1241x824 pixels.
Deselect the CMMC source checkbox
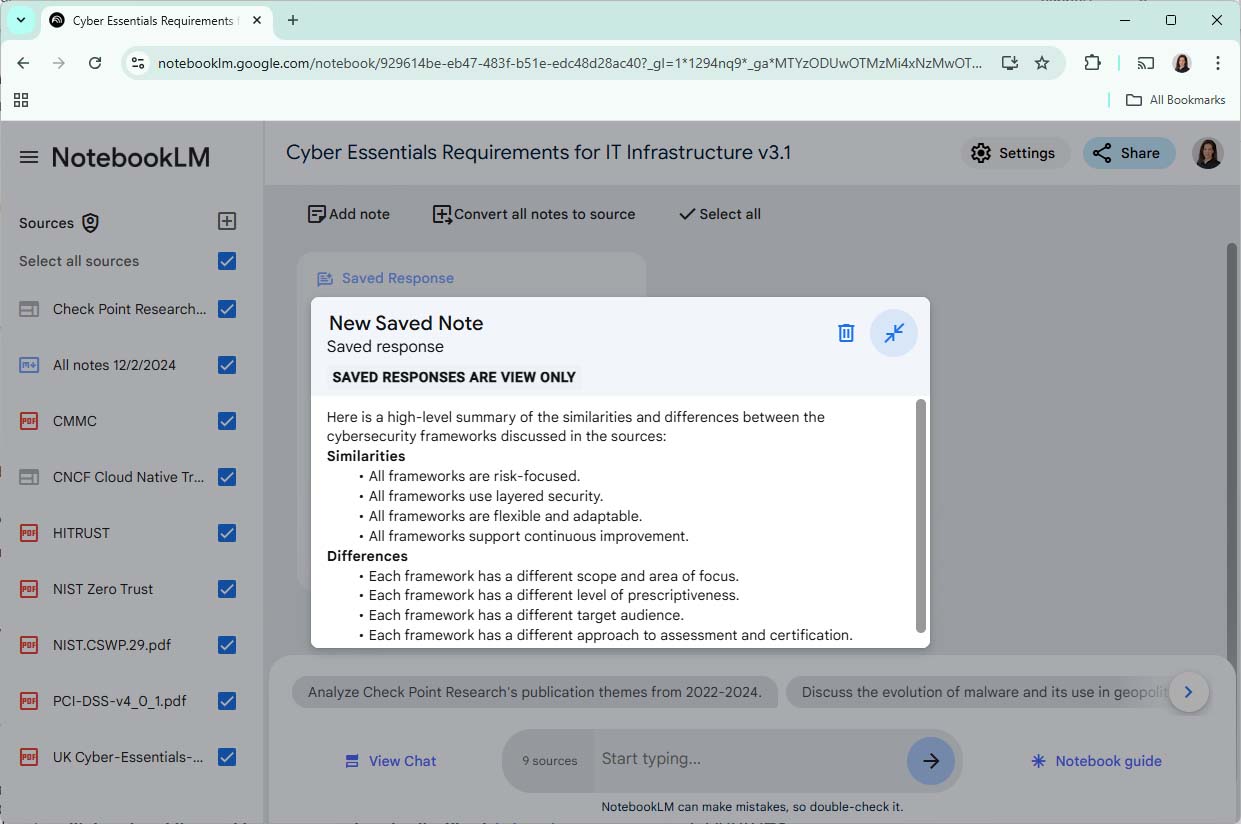[x=226, y=420]
